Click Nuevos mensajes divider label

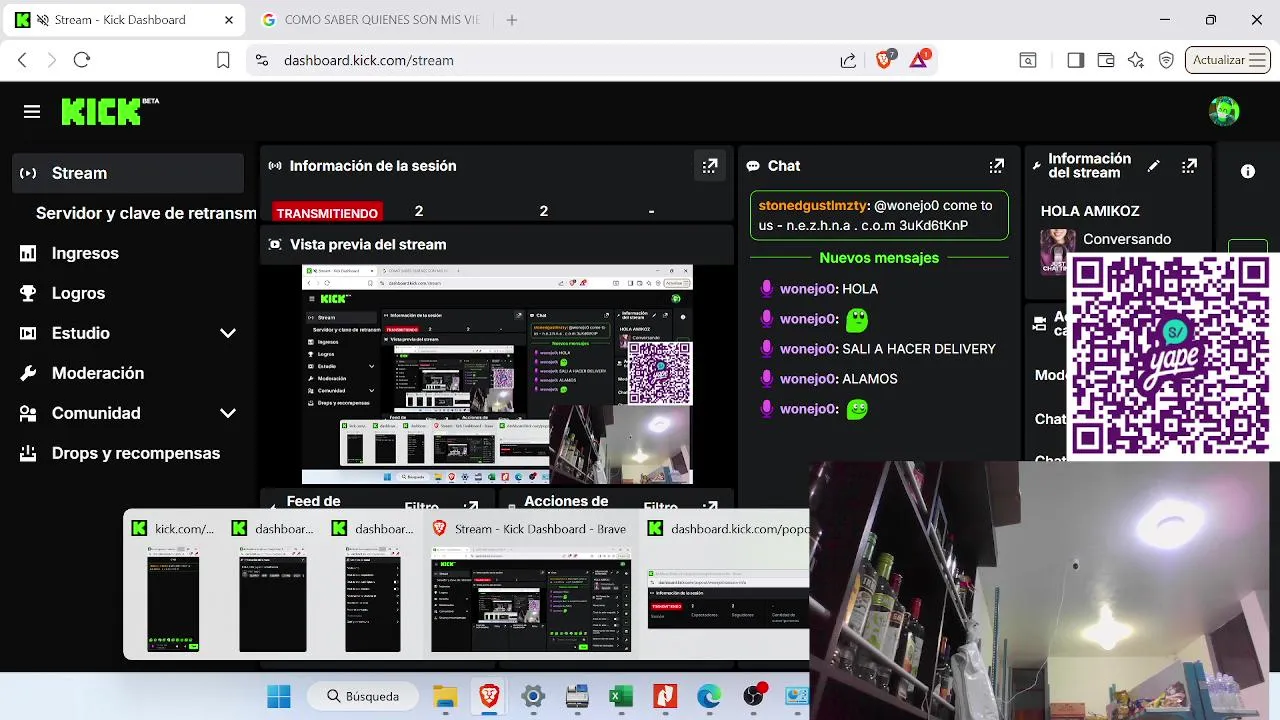(x=879, y=258)
